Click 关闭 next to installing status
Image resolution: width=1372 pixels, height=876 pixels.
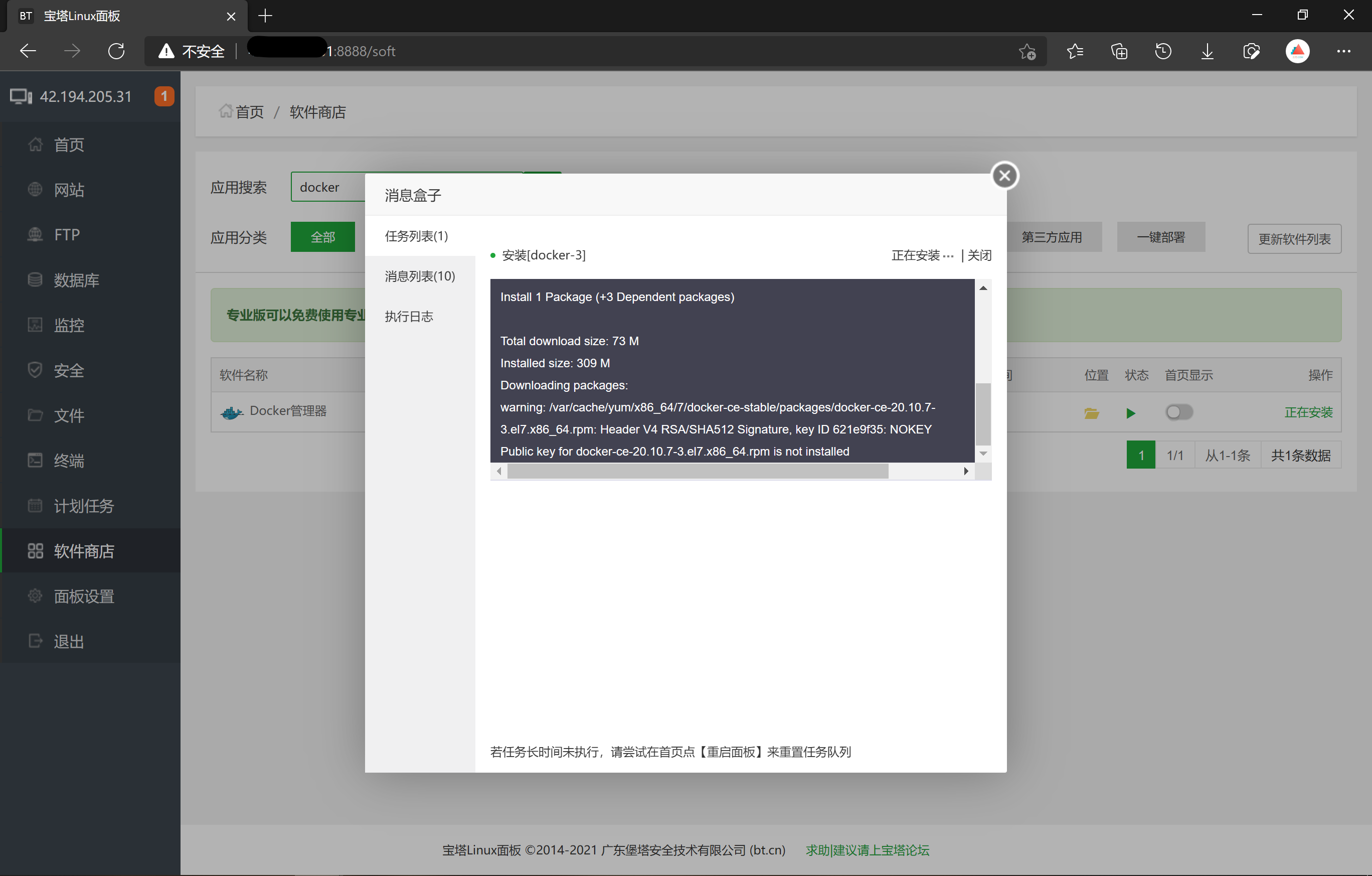(x=979, y=255)
